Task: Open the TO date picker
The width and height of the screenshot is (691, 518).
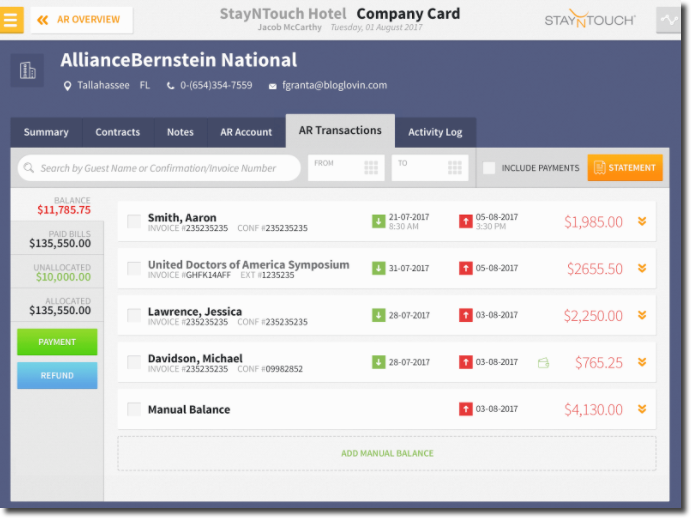Action: [430, 168]
